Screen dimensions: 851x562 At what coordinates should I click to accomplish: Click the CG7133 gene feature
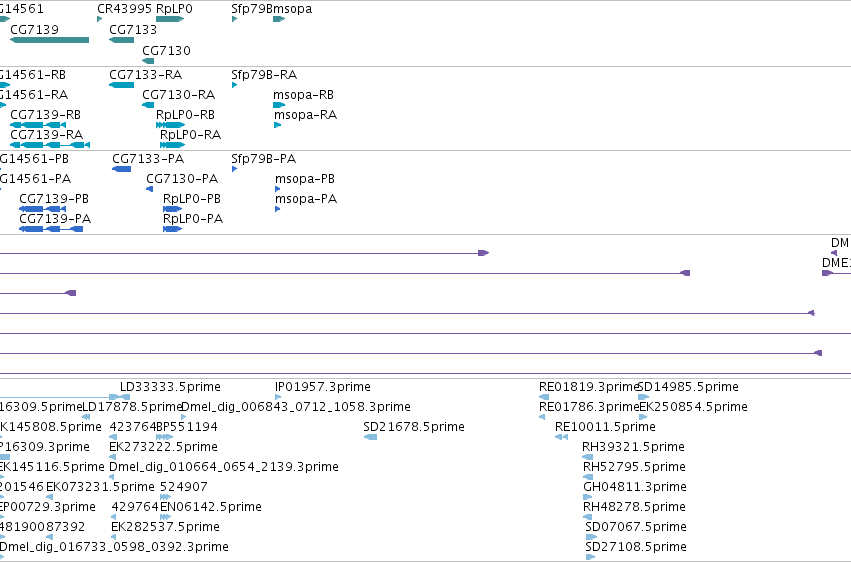122,40
